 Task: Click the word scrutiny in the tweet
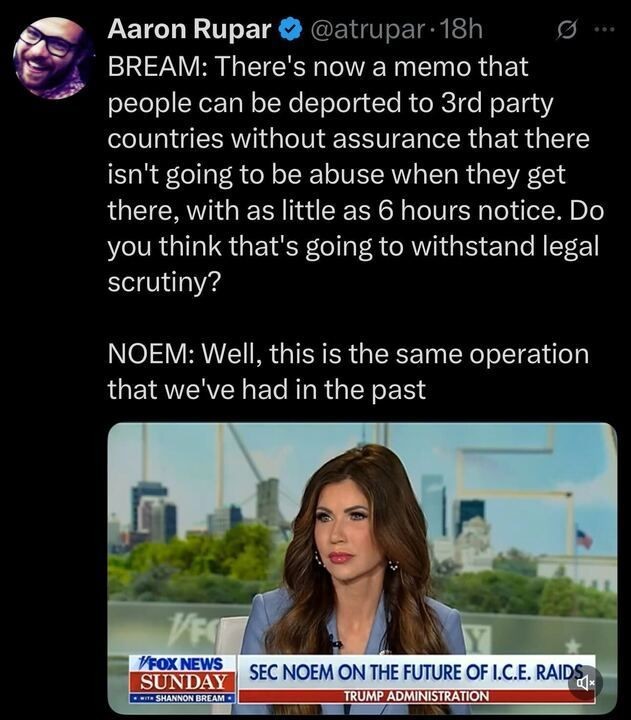click(x=164, y=282)
